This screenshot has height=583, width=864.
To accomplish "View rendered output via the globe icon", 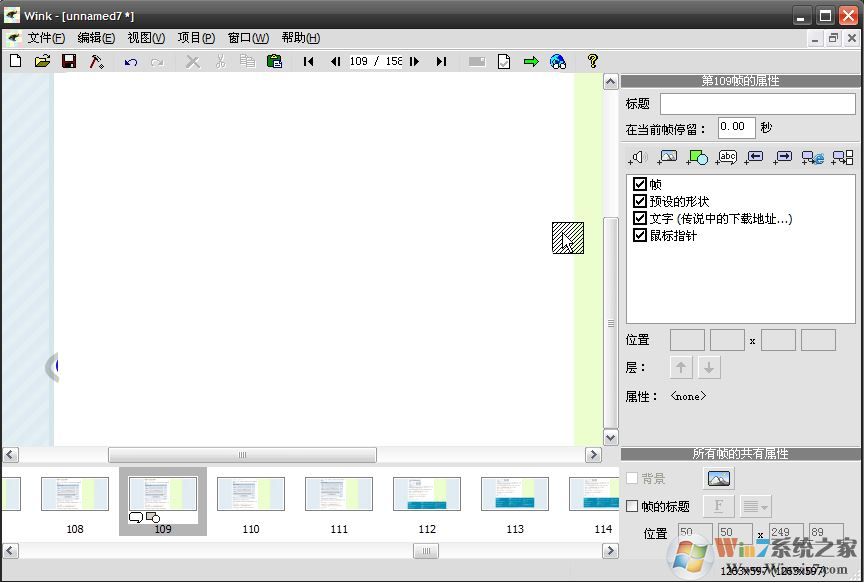I will (557, 61).
